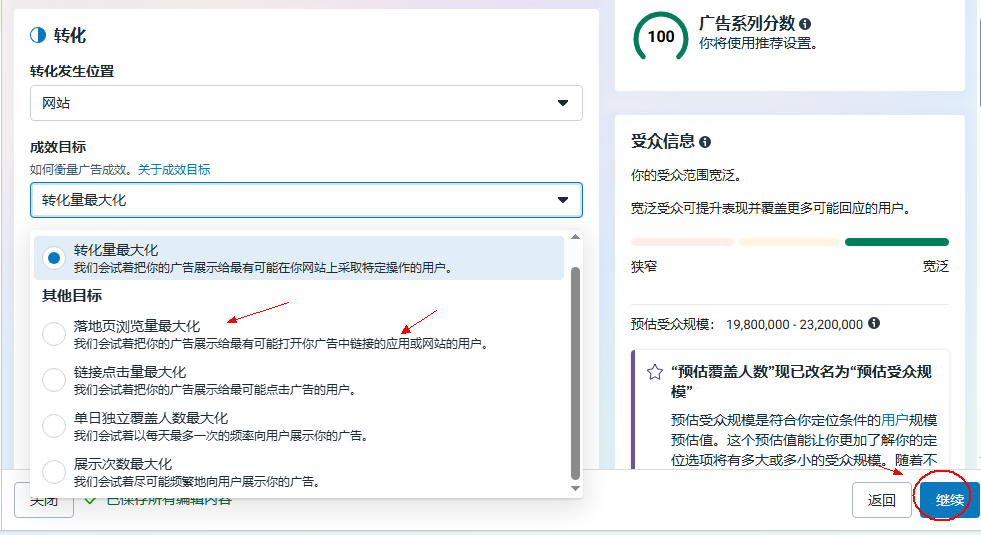Viewport: 981px width, 535px height.
Task: Select 转化量最大化 radio option
Action: (54, 258)
